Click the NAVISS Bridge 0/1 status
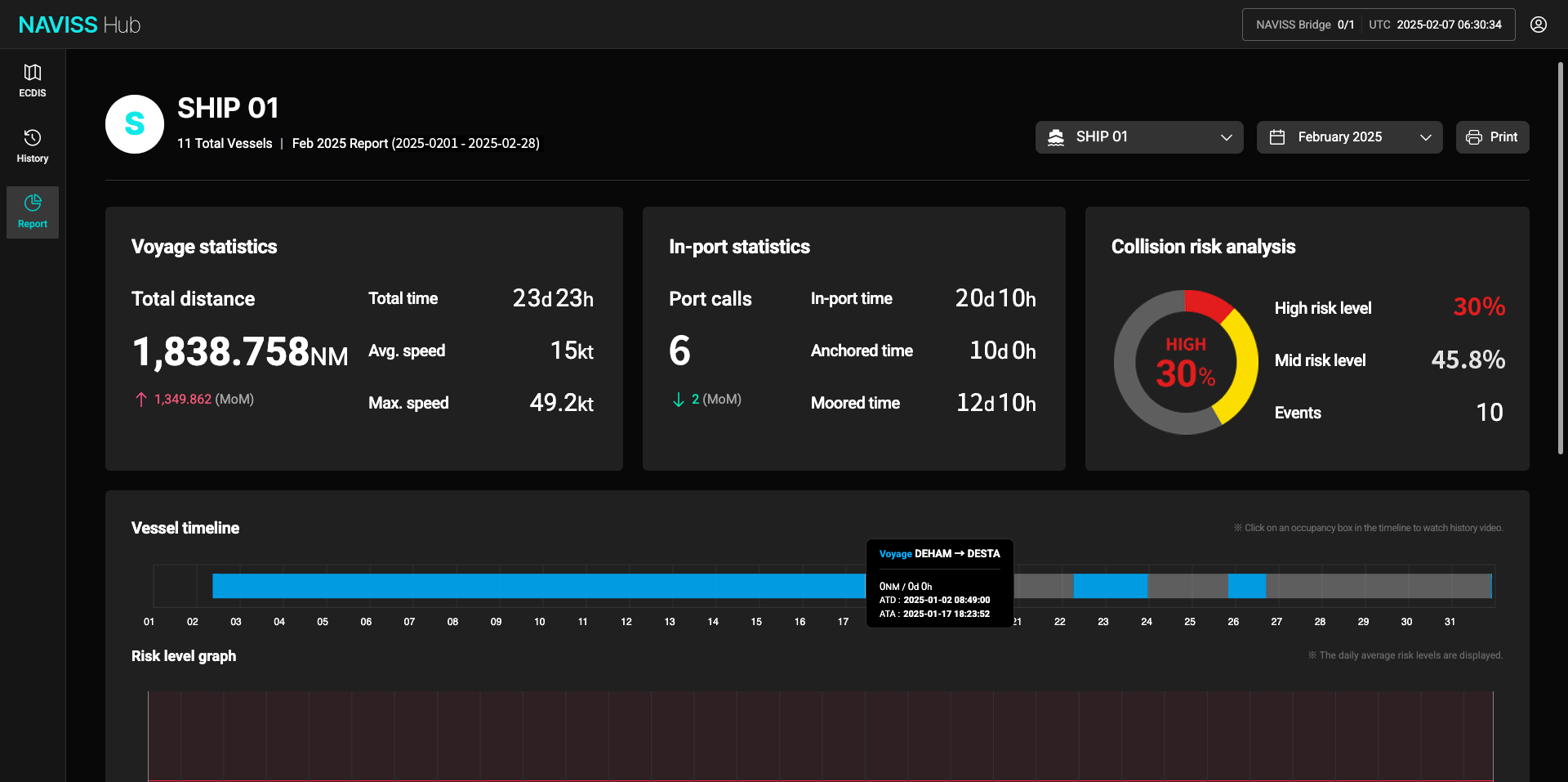The height and width of the screenshot is (782, 1568). 1304,25
